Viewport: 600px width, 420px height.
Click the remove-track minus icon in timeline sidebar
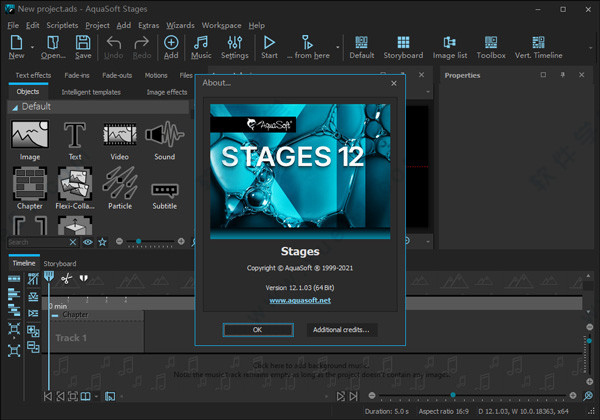pyautogui.click(x=33, y=347)
